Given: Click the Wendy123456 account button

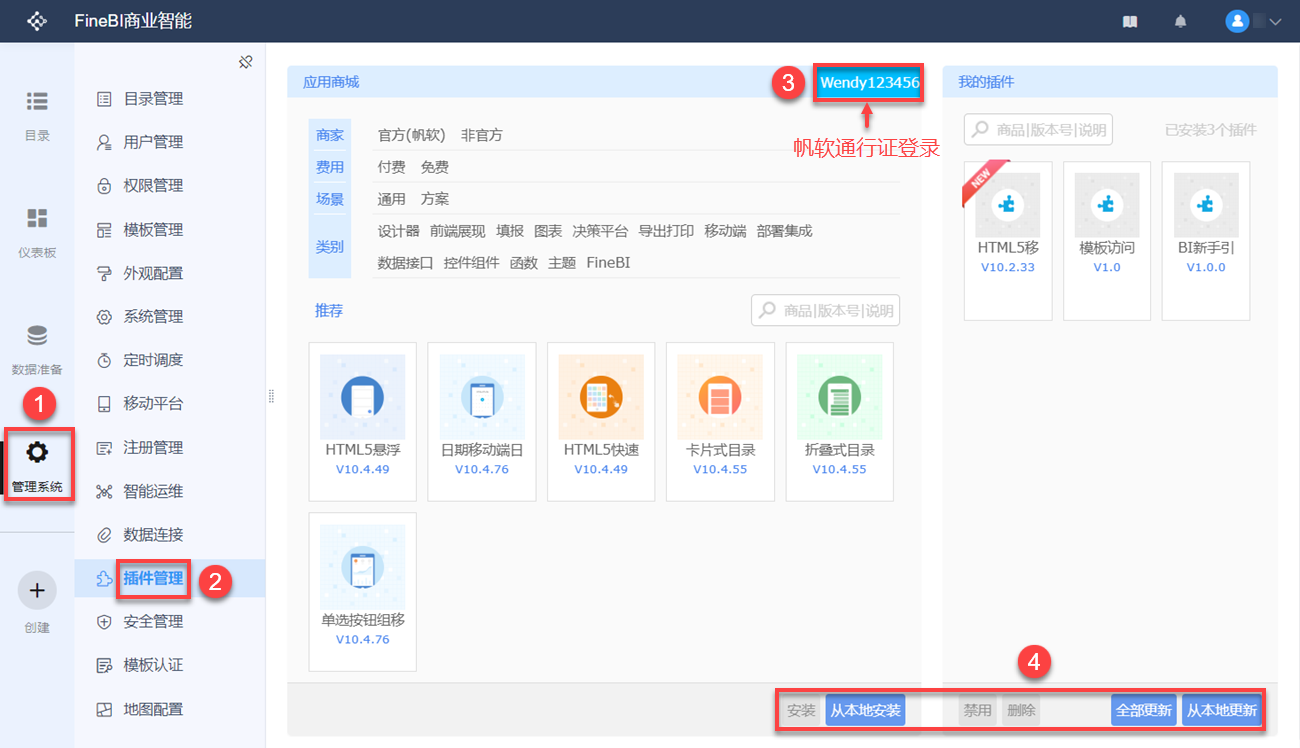Looking at the screenshot, I should [x=869, y=83].
